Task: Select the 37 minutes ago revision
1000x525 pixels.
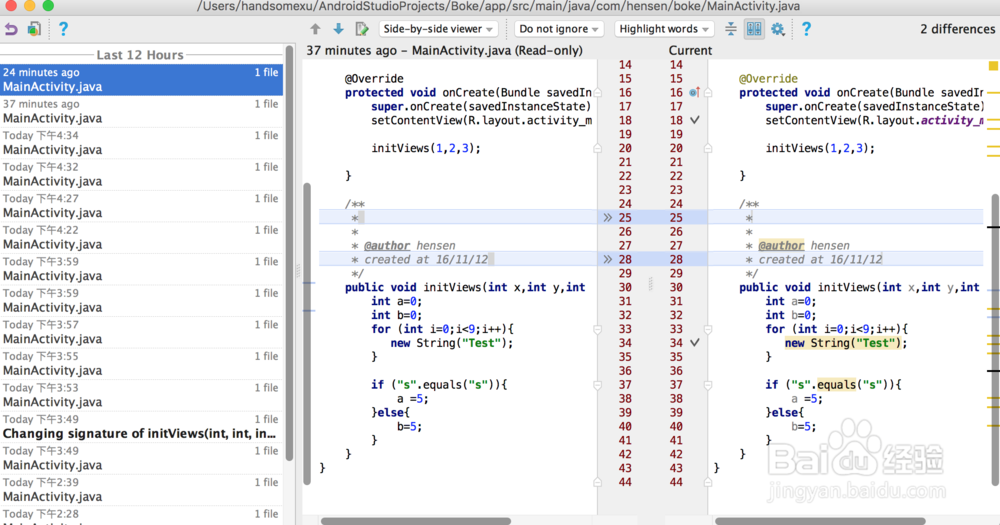Action: point(141,111)
